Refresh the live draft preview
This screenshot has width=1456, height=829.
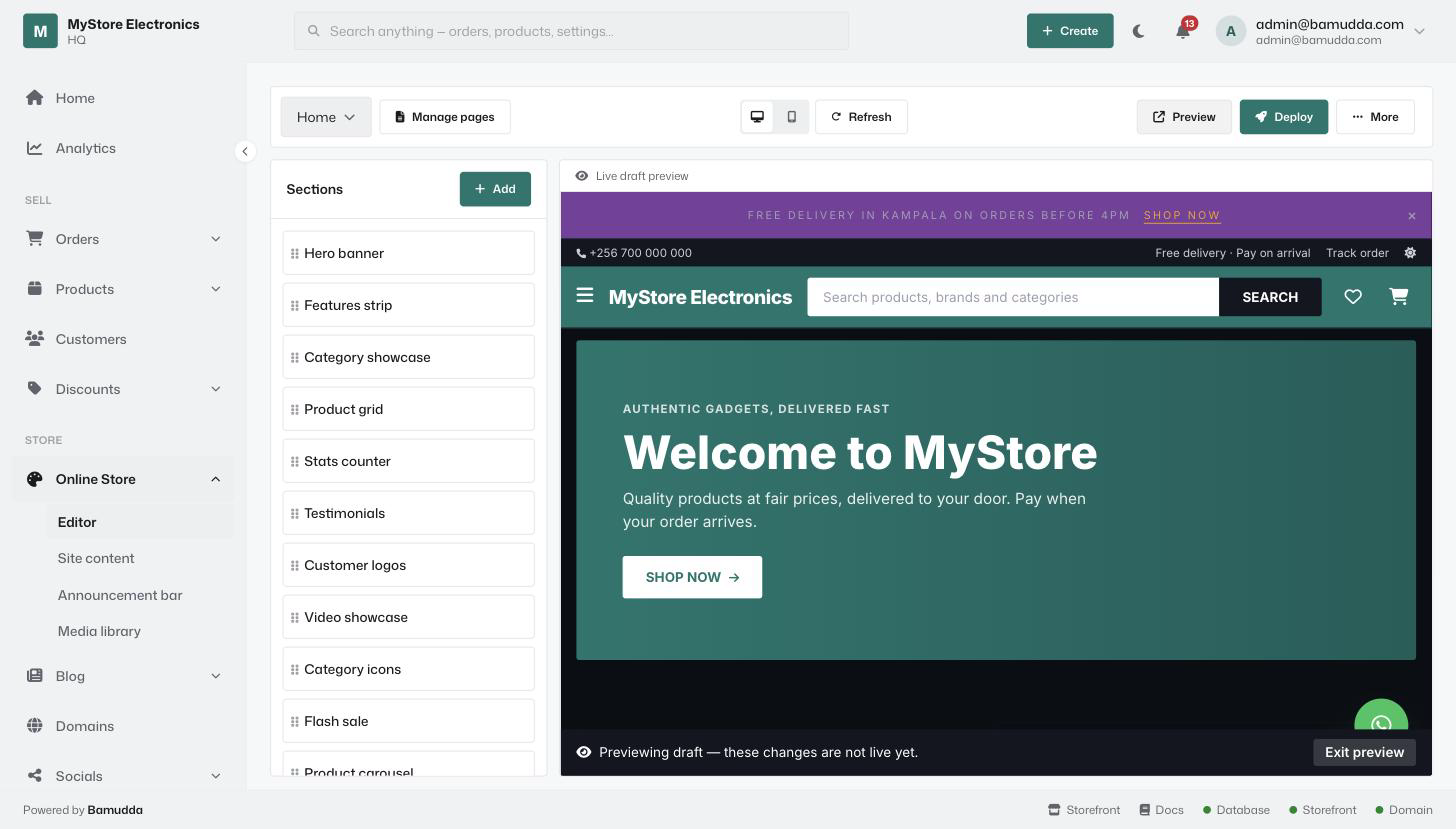(861, 117)
